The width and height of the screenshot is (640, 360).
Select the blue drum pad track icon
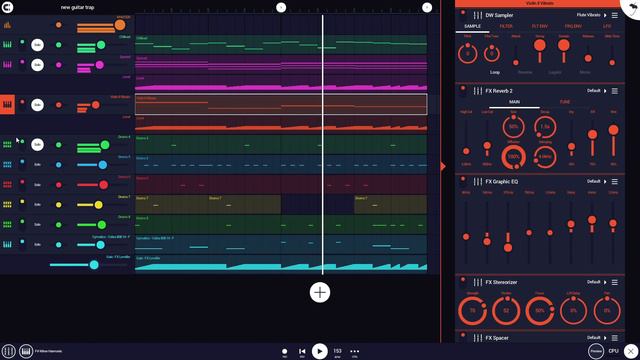coord(7,164)
